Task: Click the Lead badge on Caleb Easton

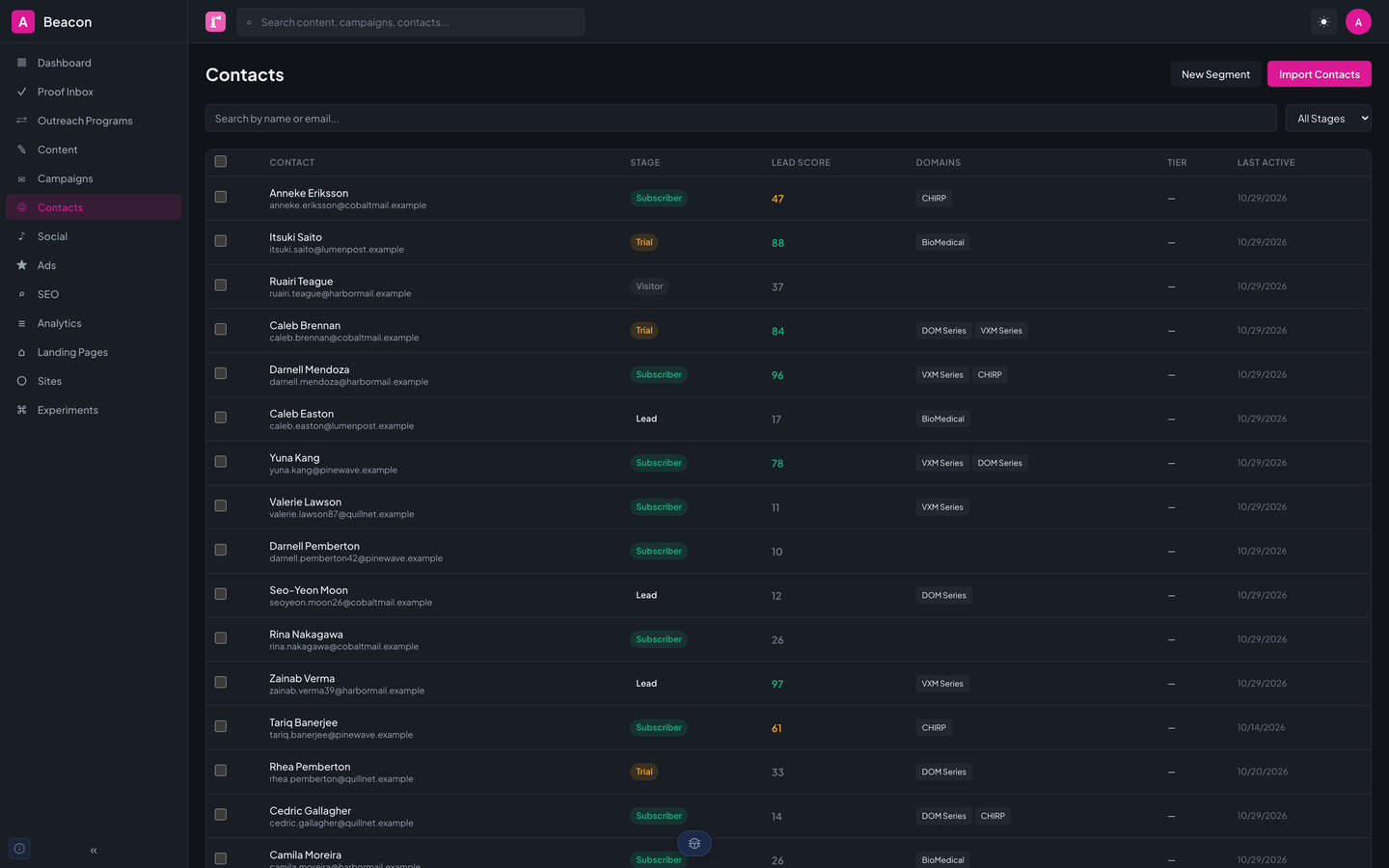Action: 646,420
